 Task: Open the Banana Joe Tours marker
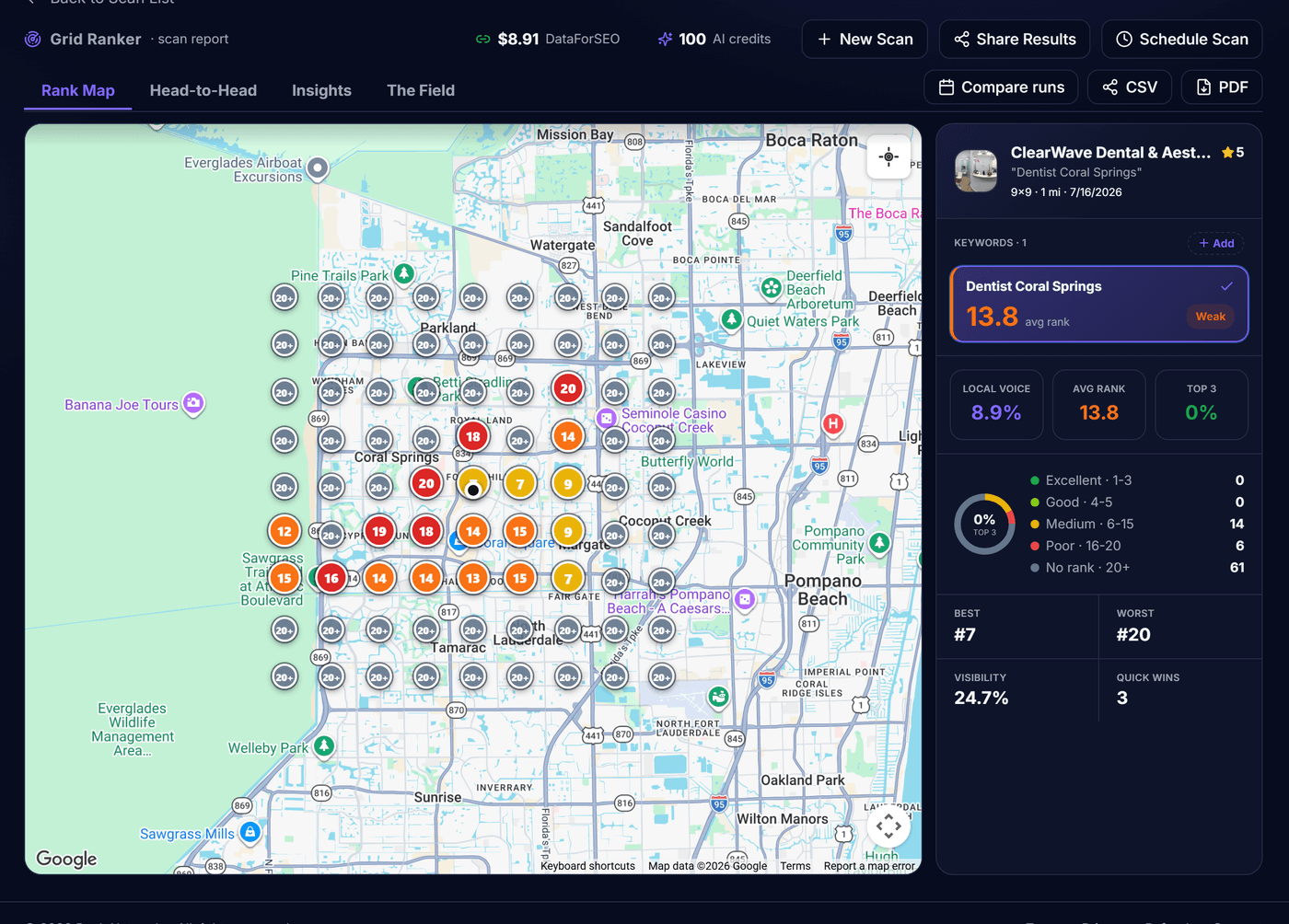coord(193,403)
